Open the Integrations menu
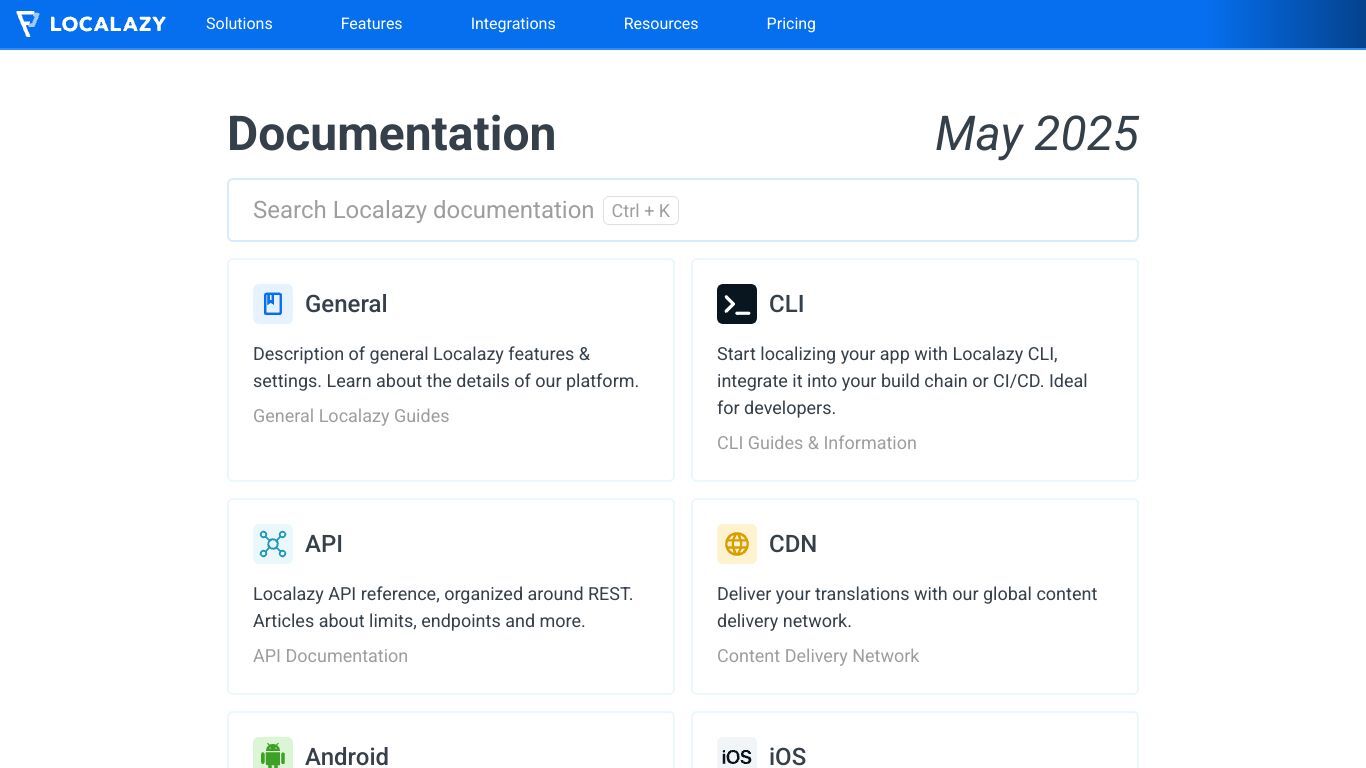 click(513, 24)
